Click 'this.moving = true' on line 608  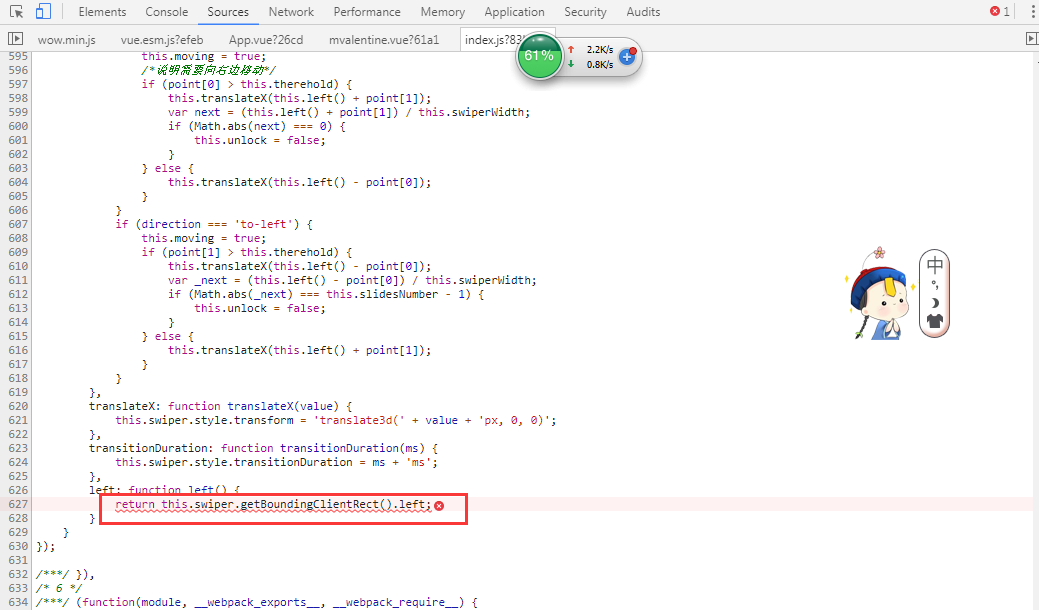tap(203, 238)
